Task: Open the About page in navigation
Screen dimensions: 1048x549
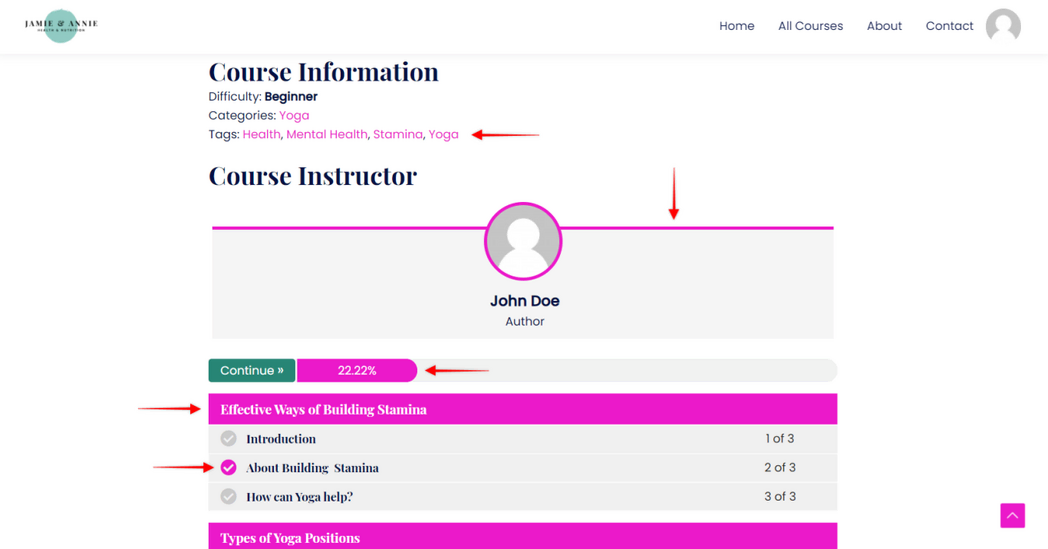Action: tap(884, 26)
